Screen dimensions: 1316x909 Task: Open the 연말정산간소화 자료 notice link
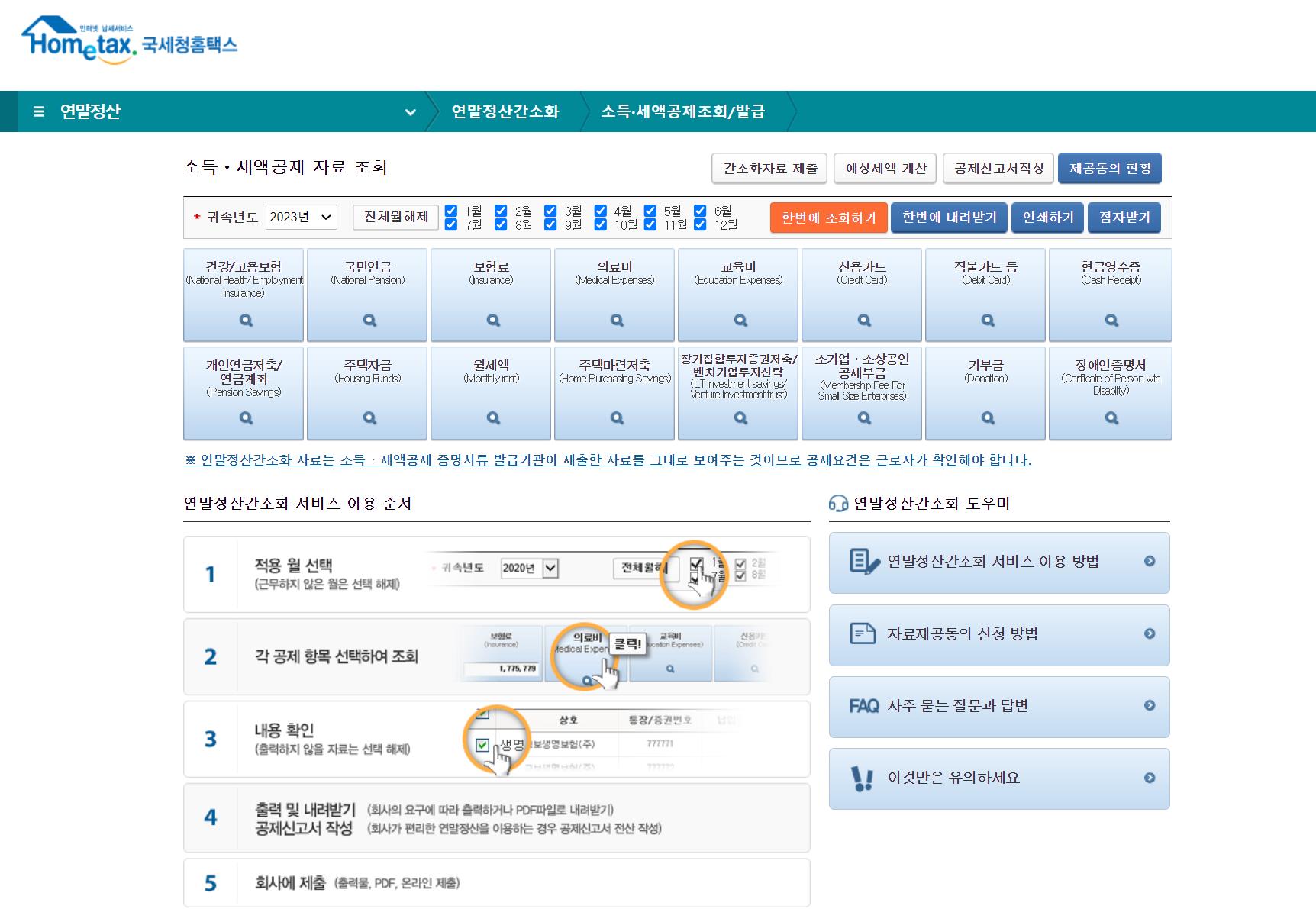point(608,460)
